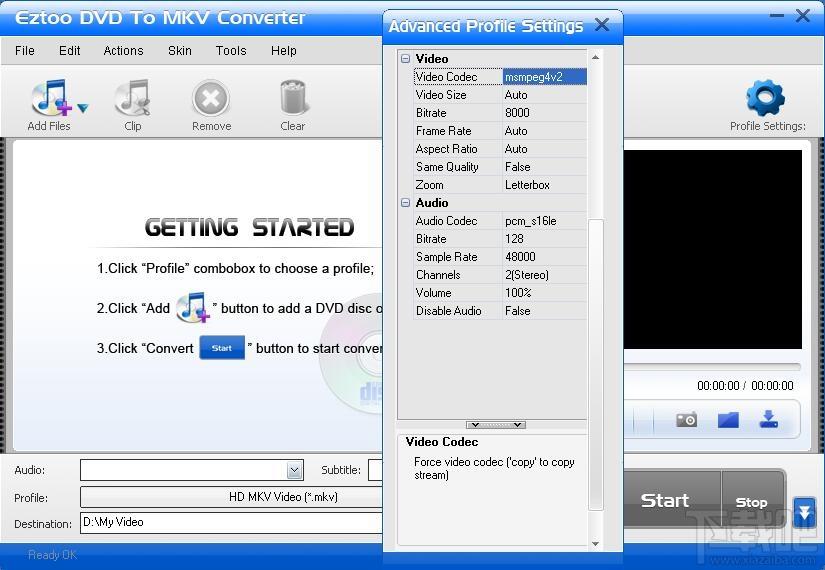Collapse the Video settings group

pyautogui.click(x=406, y=59)
